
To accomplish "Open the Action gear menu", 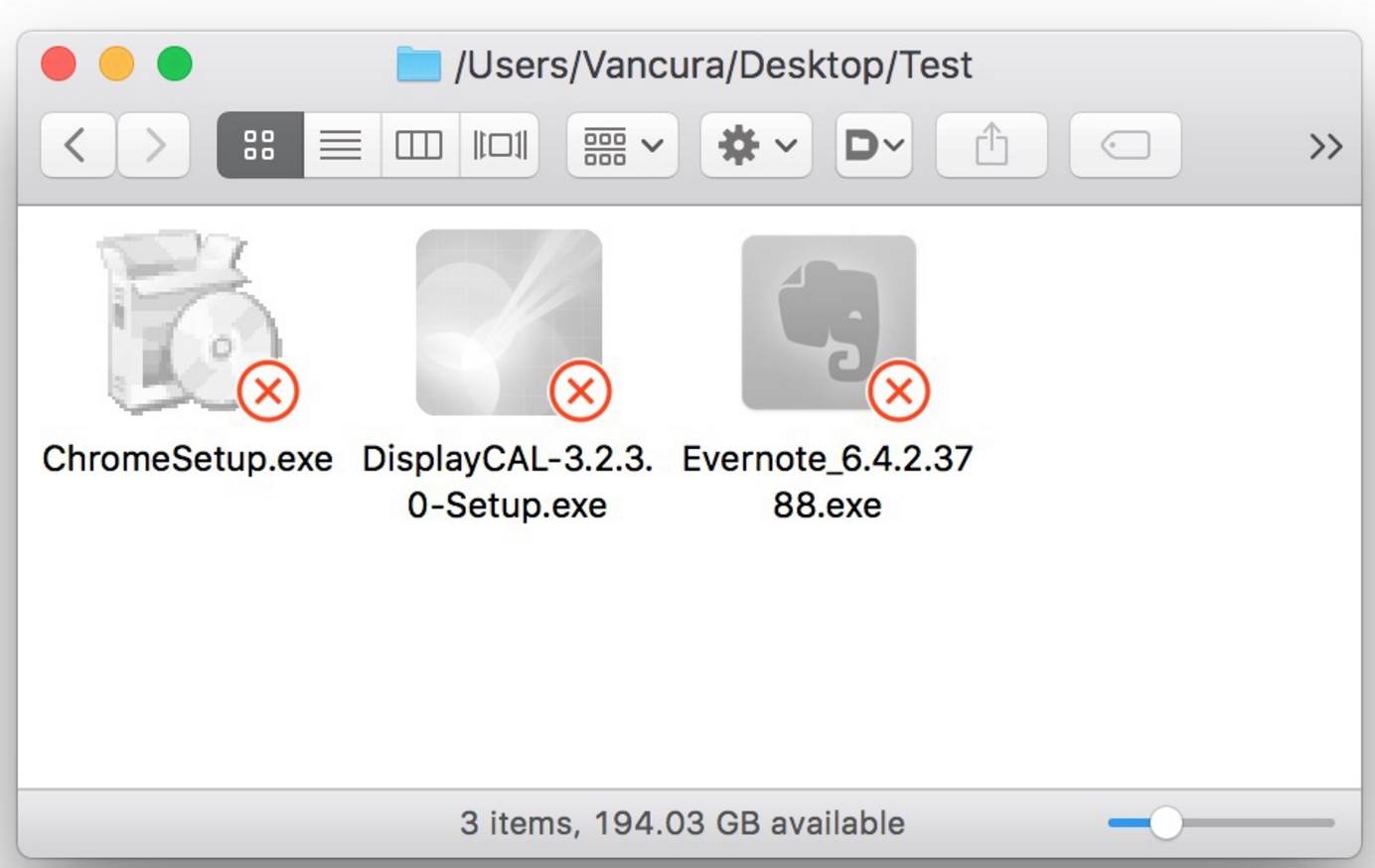I will (756, 146).
